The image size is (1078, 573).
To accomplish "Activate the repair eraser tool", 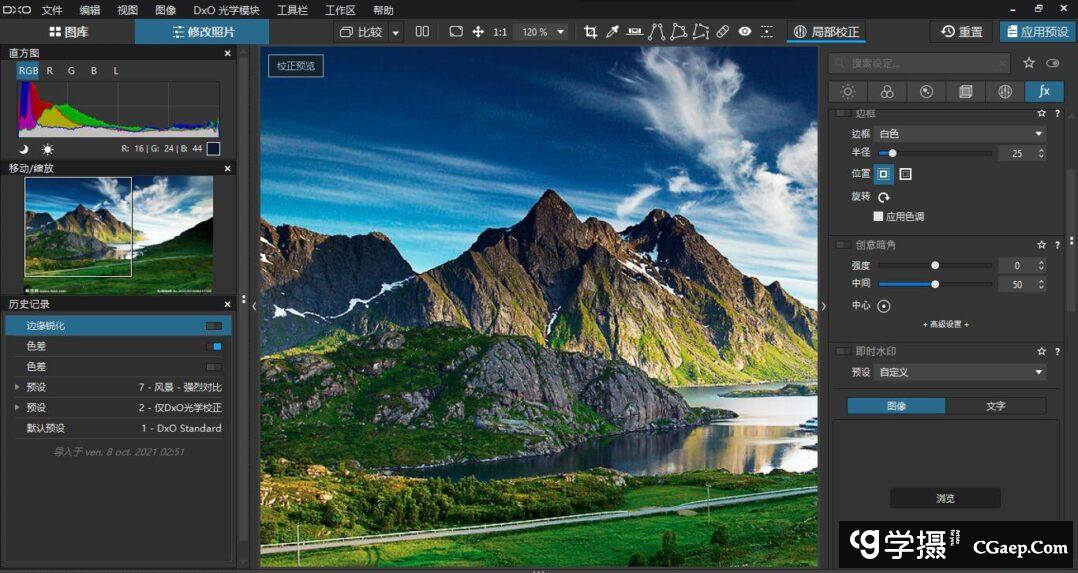I will [x=723, y=32].
